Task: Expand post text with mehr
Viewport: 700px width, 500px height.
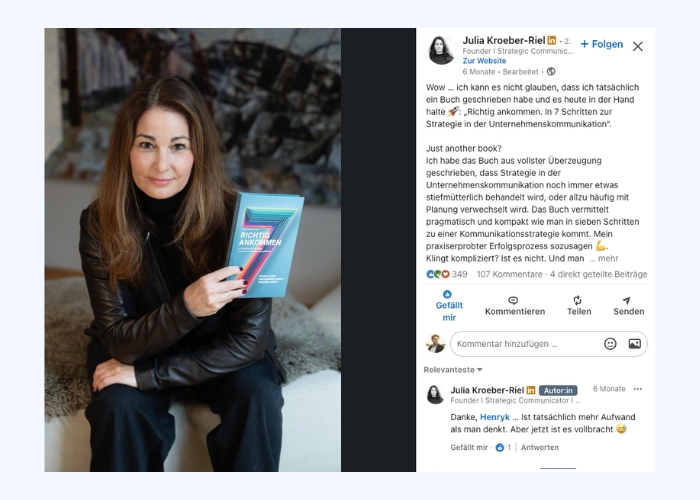Action: click(608, 258)
